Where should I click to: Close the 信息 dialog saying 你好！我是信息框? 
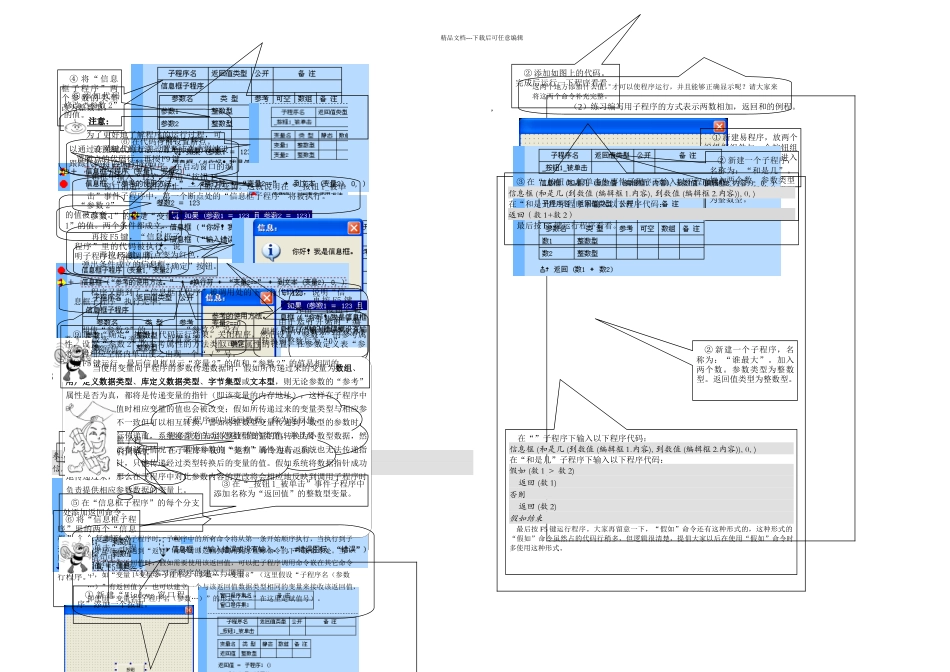354,228
